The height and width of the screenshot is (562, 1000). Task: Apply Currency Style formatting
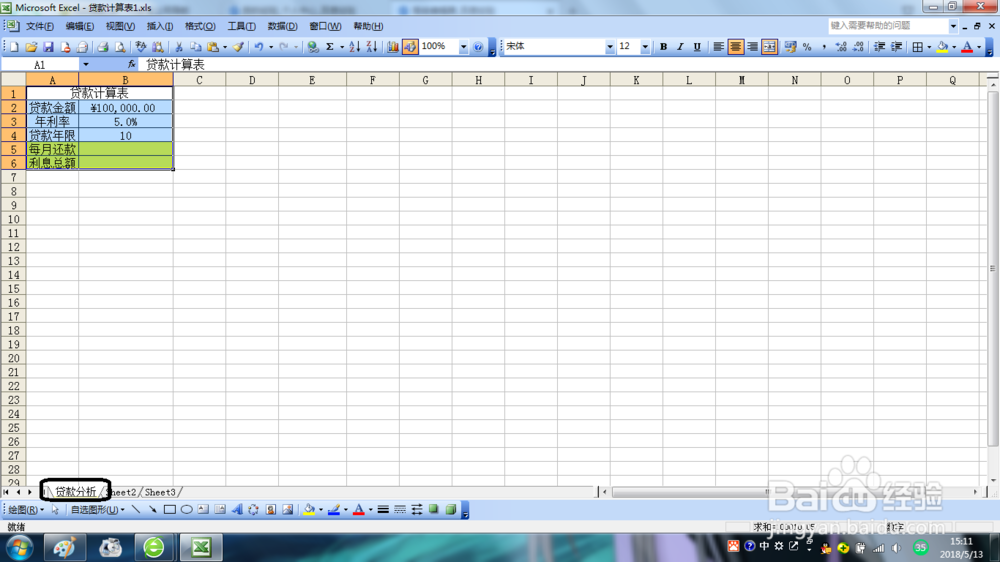[790, 47]
